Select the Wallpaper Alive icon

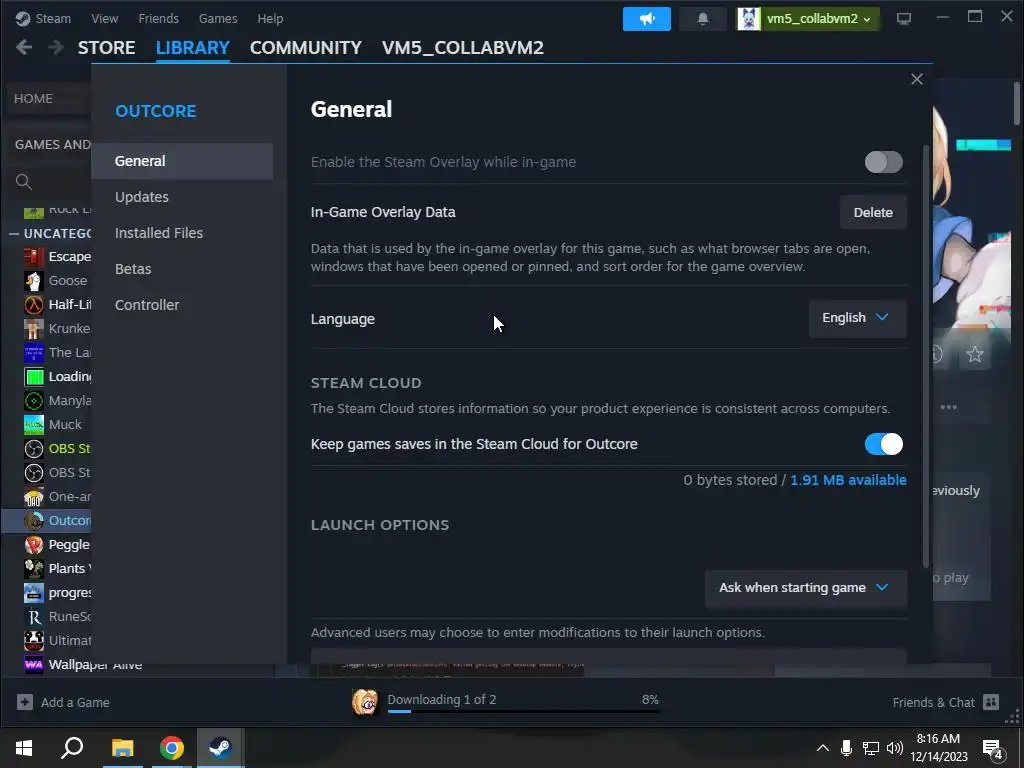coord(34,665)
